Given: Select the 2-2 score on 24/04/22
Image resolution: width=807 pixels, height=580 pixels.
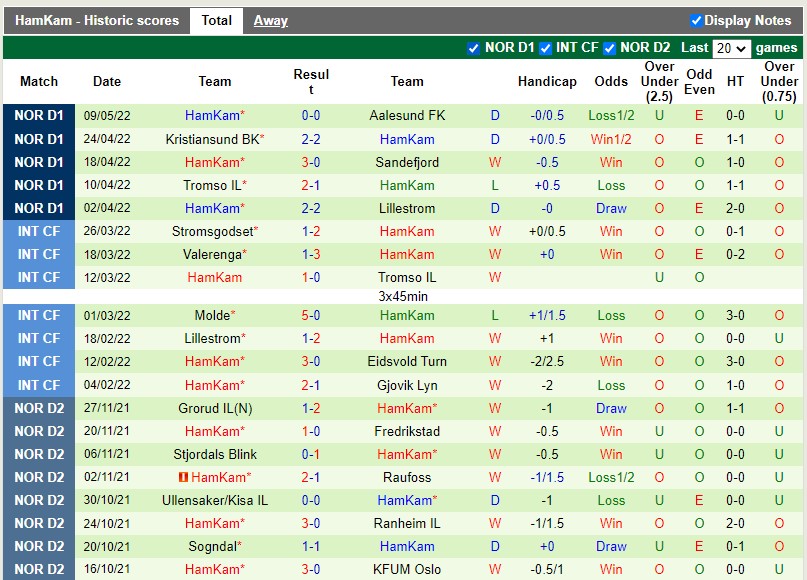Looking at the screenshot, I should pos(311,139).
